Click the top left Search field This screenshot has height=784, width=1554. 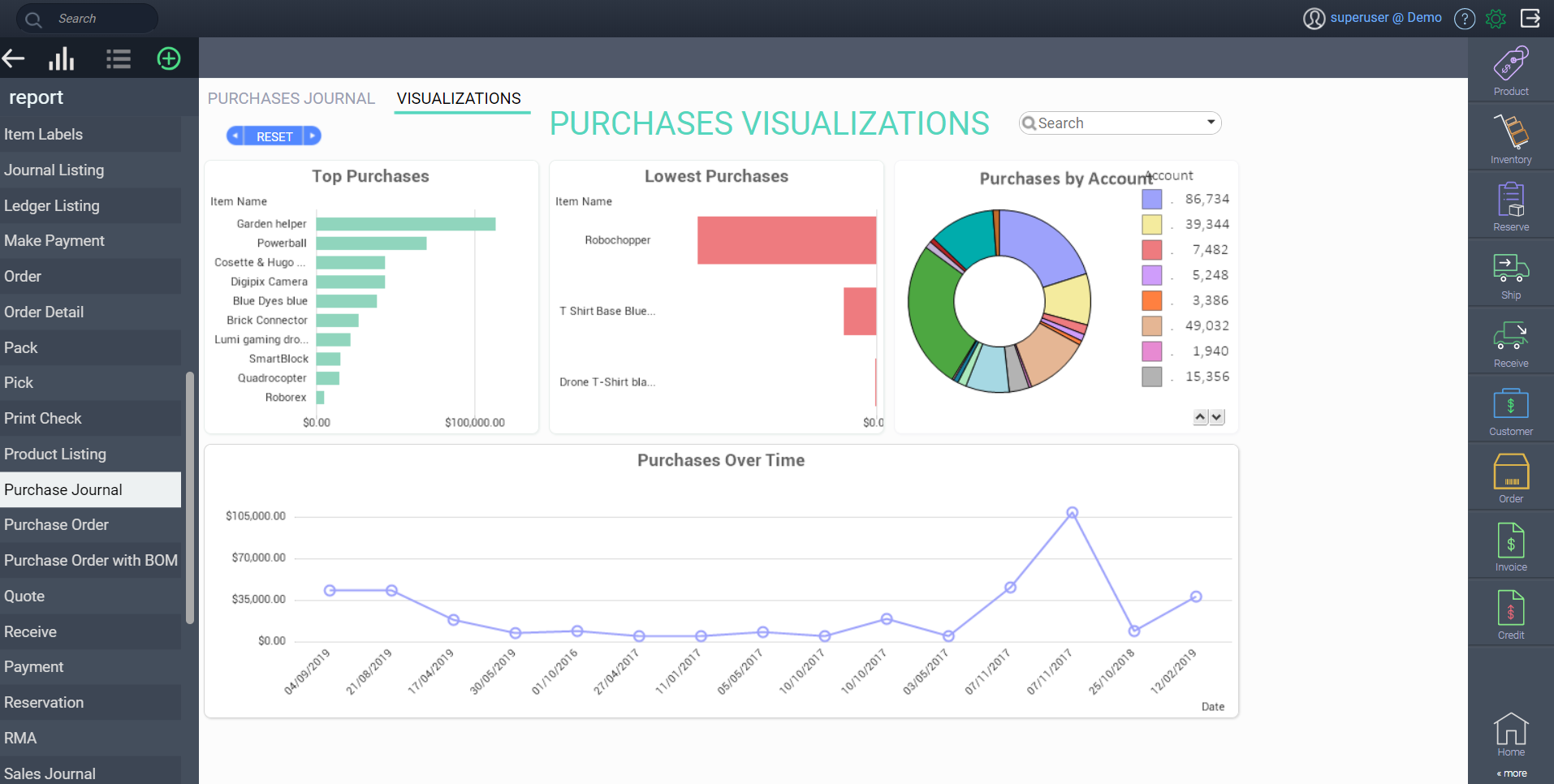point(88,18)
